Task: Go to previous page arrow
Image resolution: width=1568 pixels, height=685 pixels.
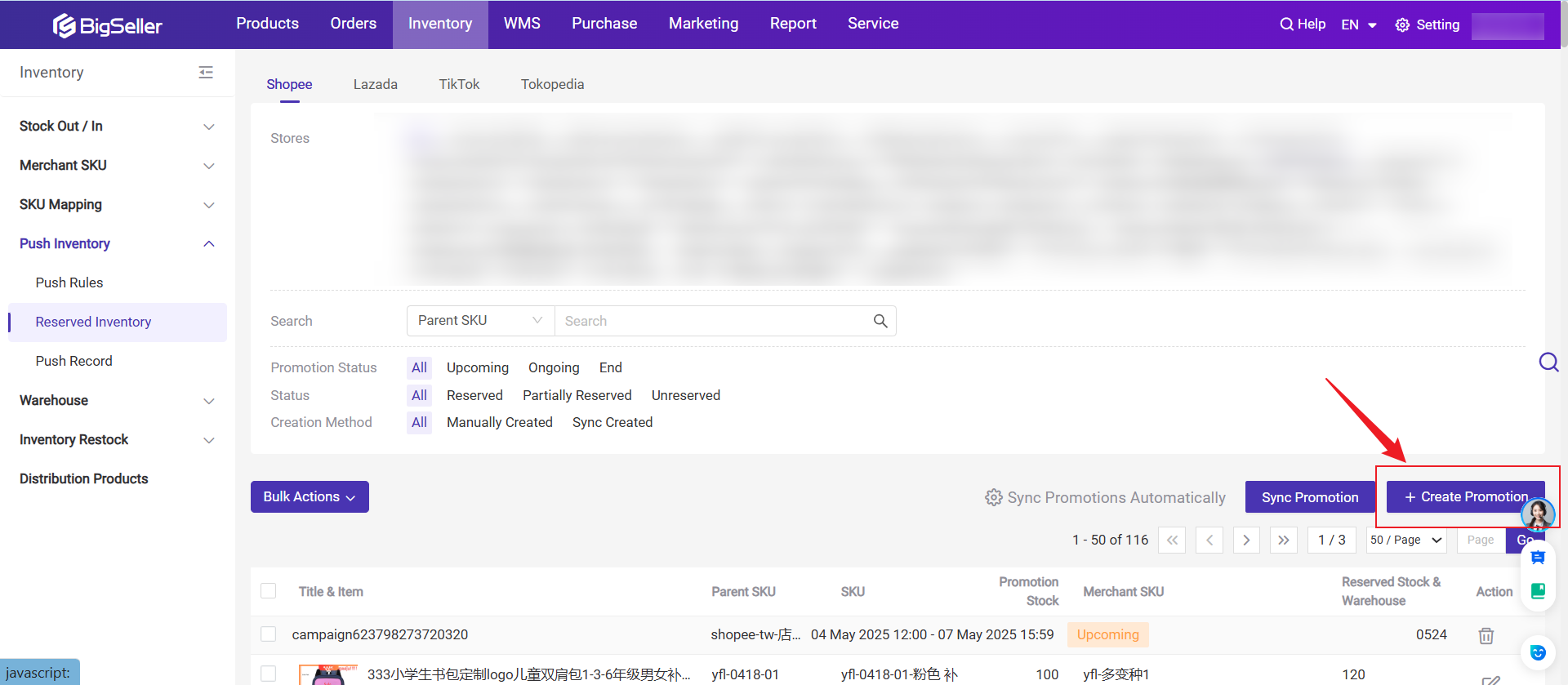Action: coord(1209,540)
